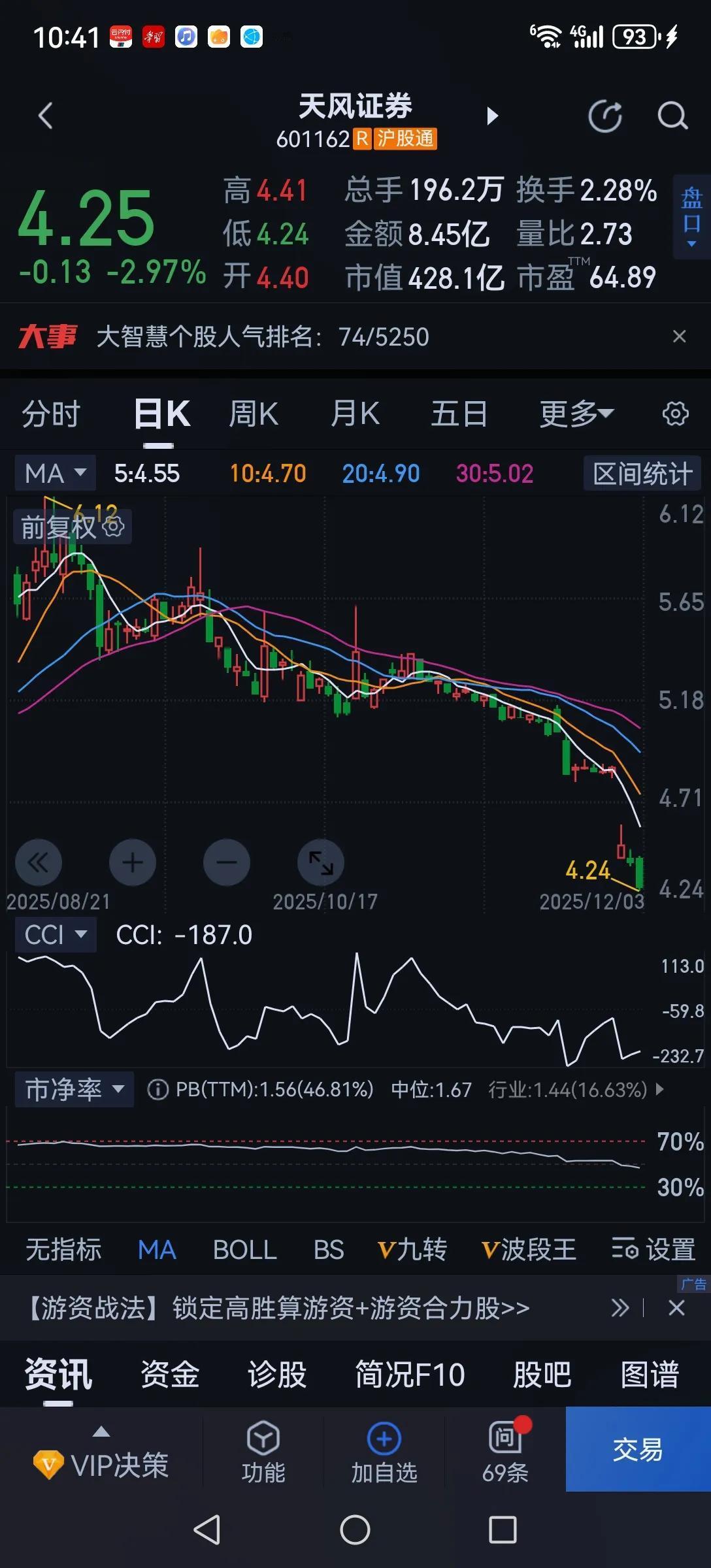Open indicator 设置 settings
The width and height of the screenshot is (711, 1568).
(653, 1250)
